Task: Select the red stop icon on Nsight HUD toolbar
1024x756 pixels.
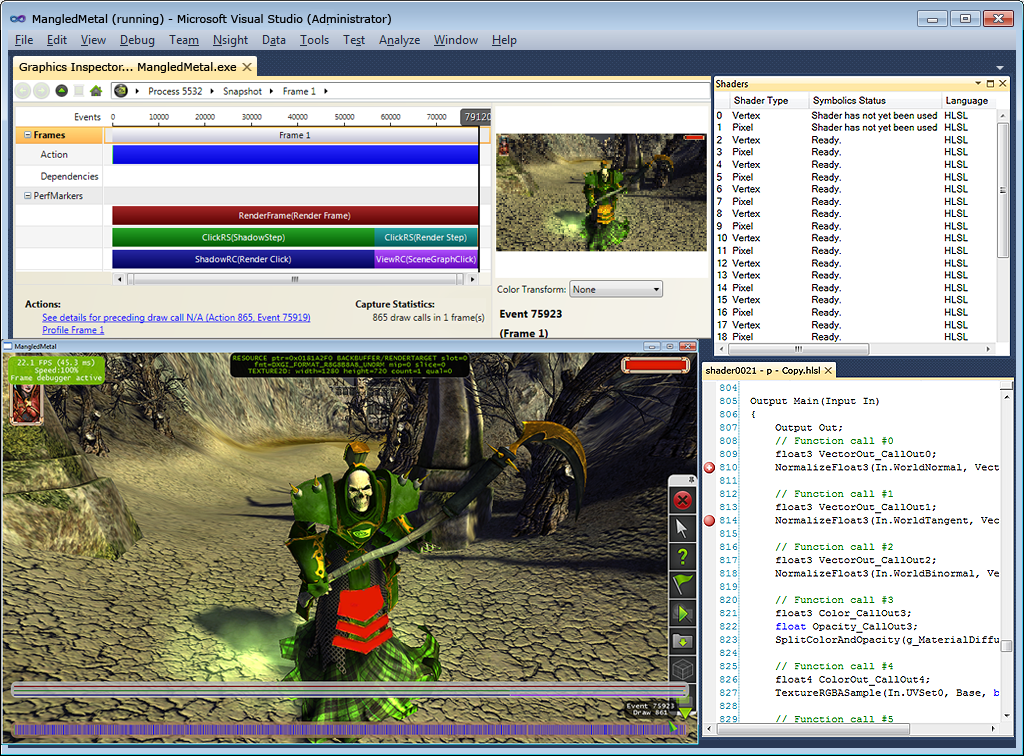Action: pyautogui.click(x=684, y=500)
